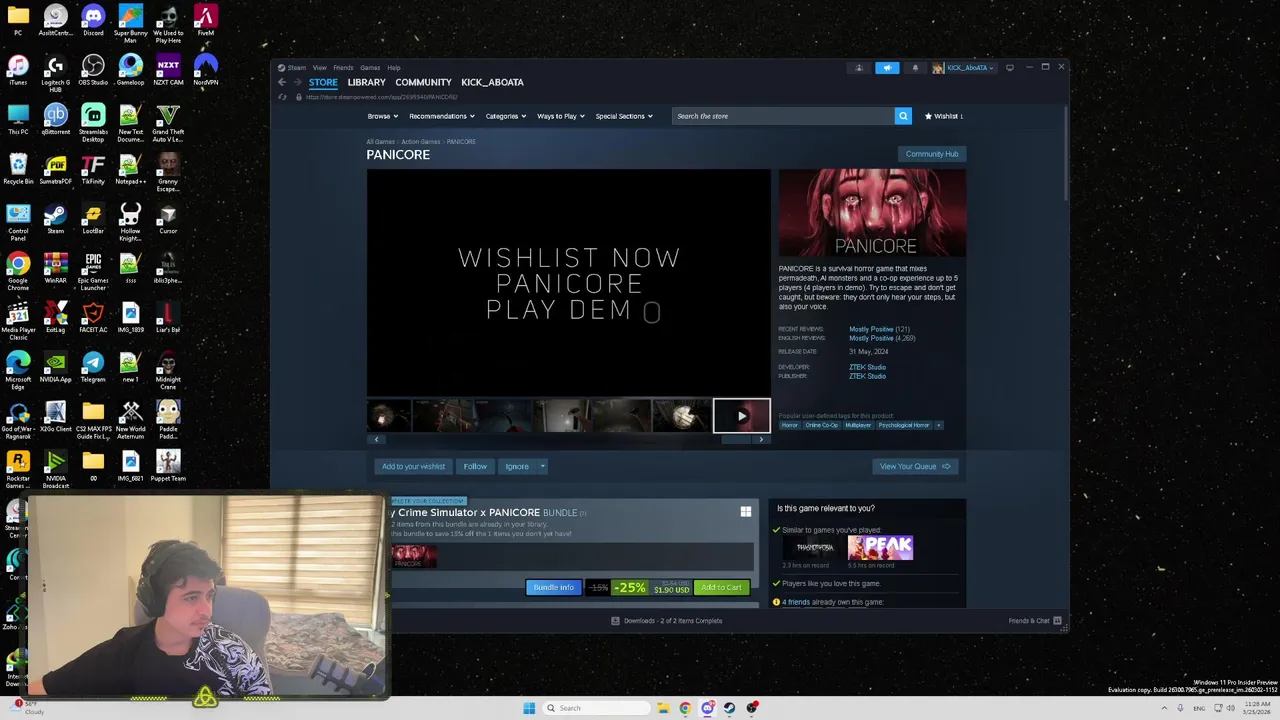Click Steam Big Picture mode icon

pos(1010,67)
